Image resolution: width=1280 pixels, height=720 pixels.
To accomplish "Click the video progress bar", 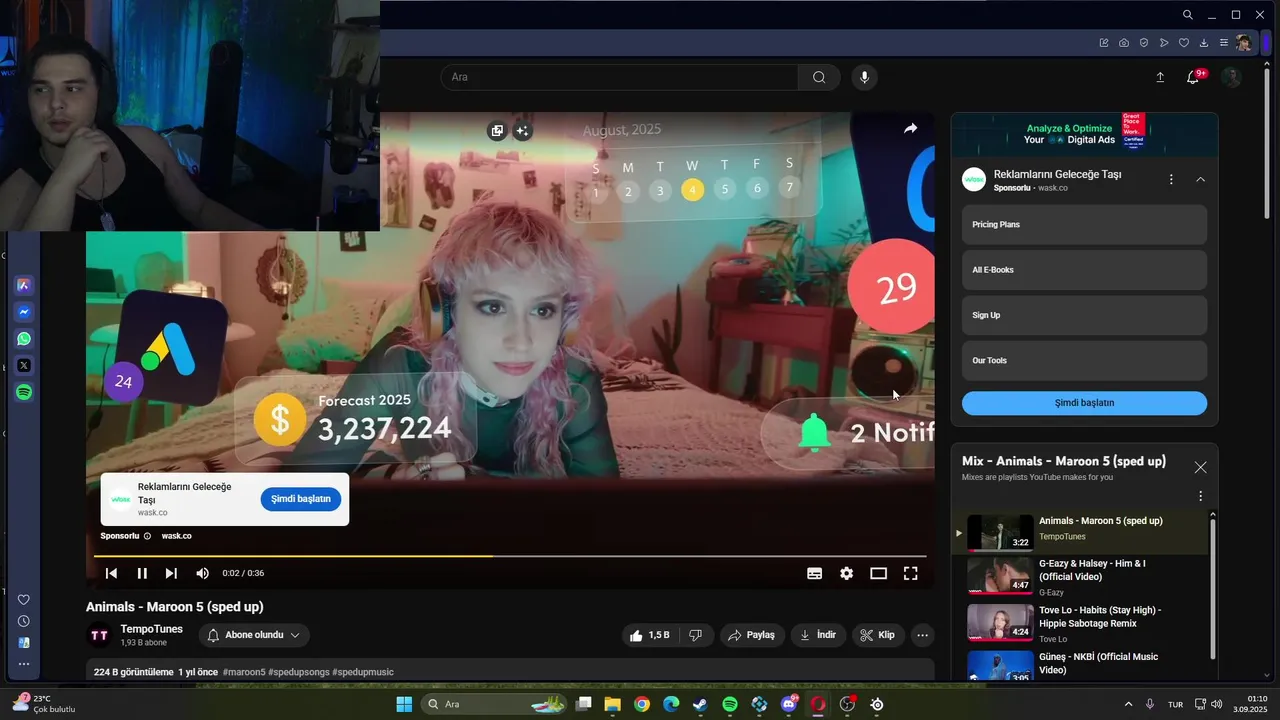I will [510, 556].
